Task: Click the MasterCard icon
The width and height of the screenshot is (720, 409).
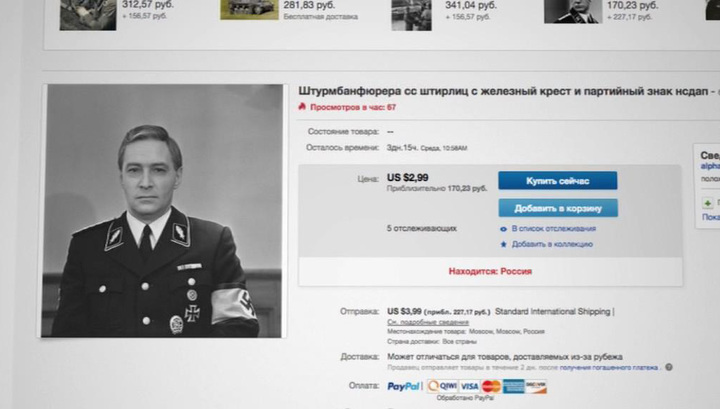Action: tap(491, 386)
